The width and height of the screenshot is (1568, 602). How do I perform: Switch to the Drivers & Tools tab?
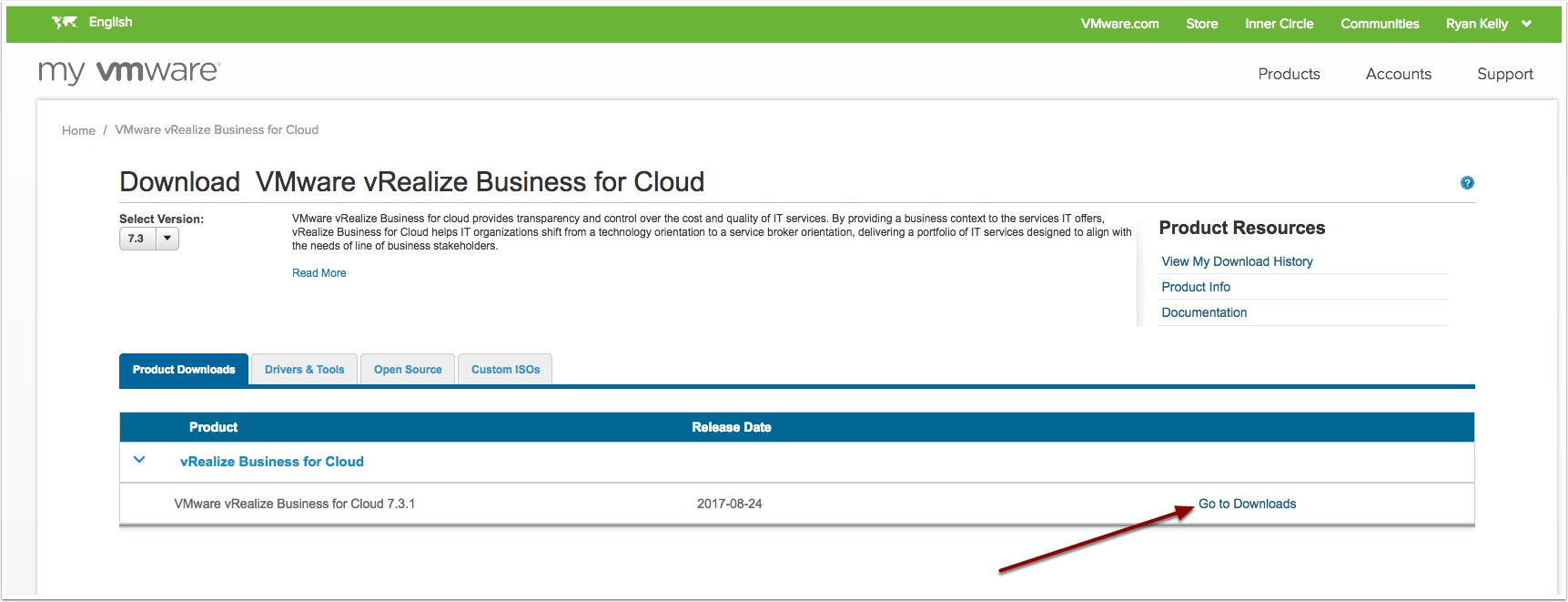pyautogui.click(x=305, y=370)
